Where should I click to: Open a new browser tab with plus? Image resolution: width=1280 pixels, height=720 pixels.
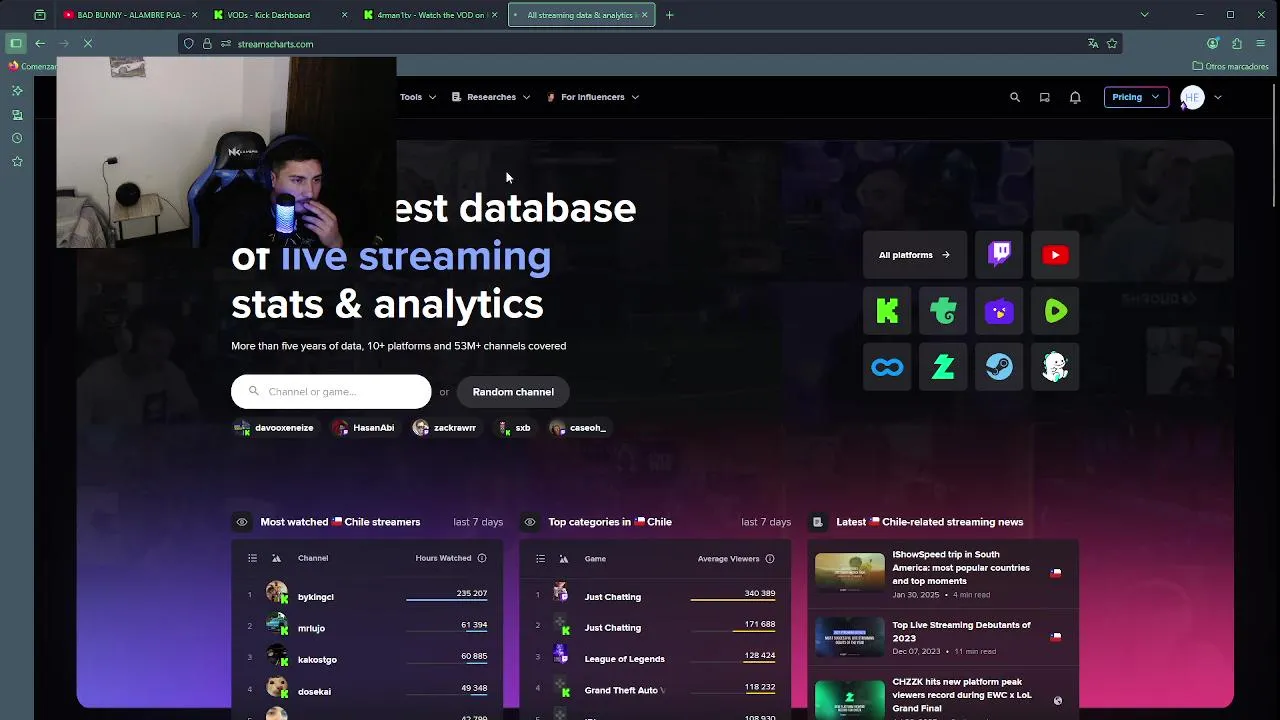coord(670,15)
